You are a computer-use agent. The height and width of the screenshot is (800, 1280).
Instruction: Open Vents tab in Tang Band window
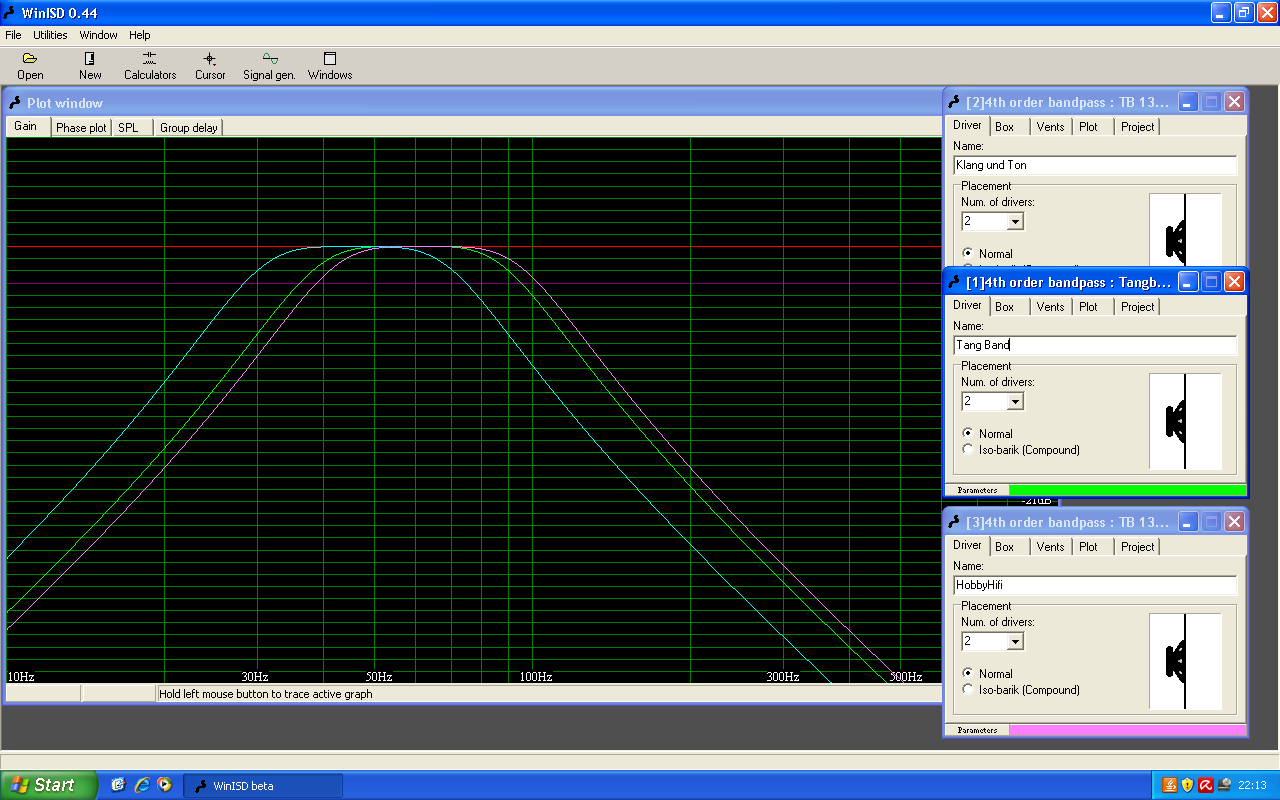tap(1051, 307)
